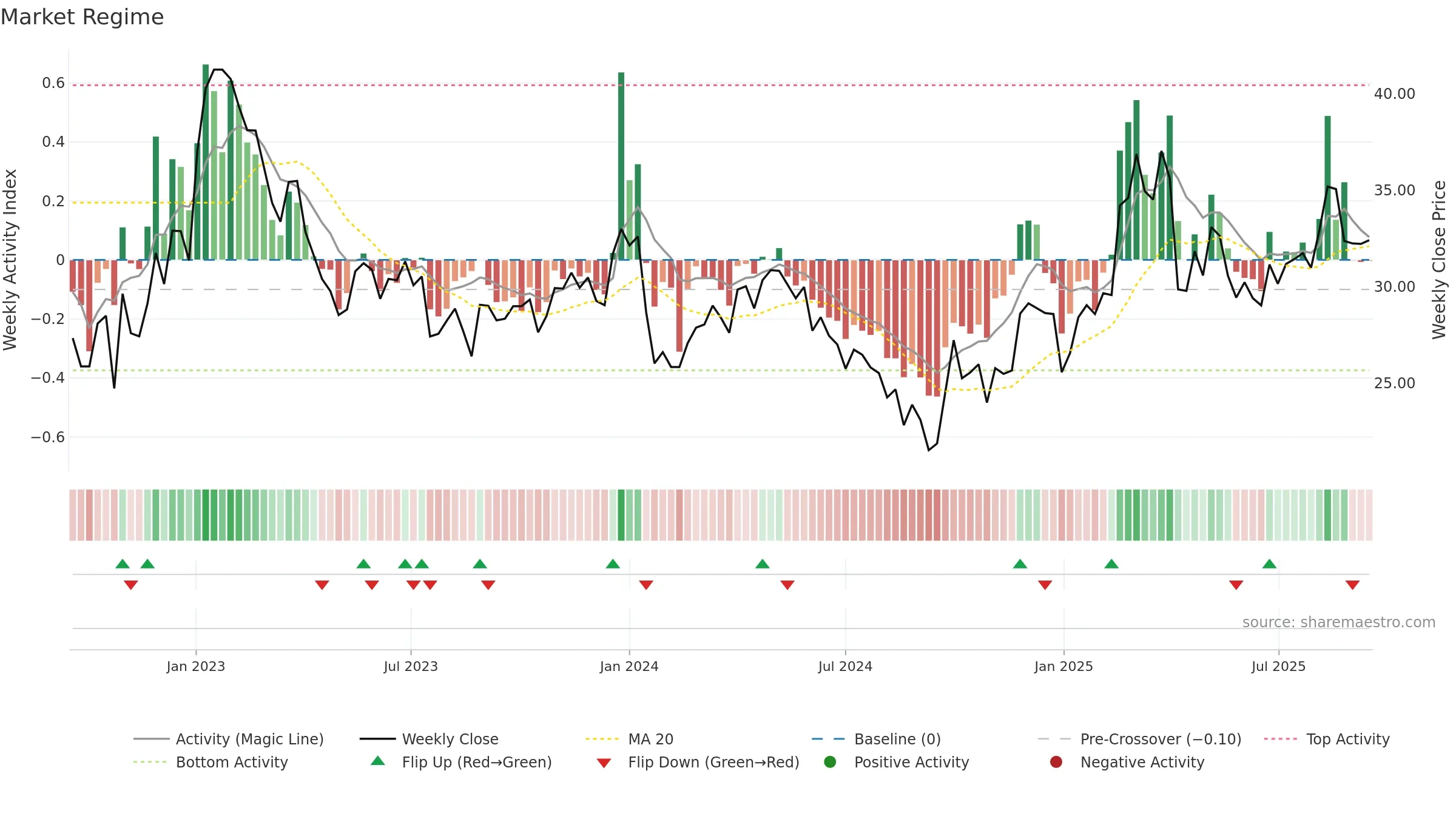Click the flip-up triangle just before Jul 2025
This screenshot has height=819, width=1456.
(x=1269, y=564)
